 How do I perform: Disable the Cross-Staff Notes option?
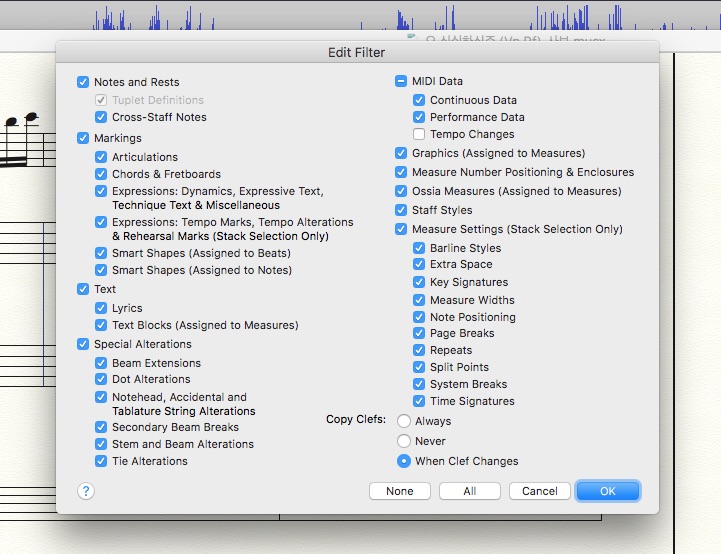[101, 117]
